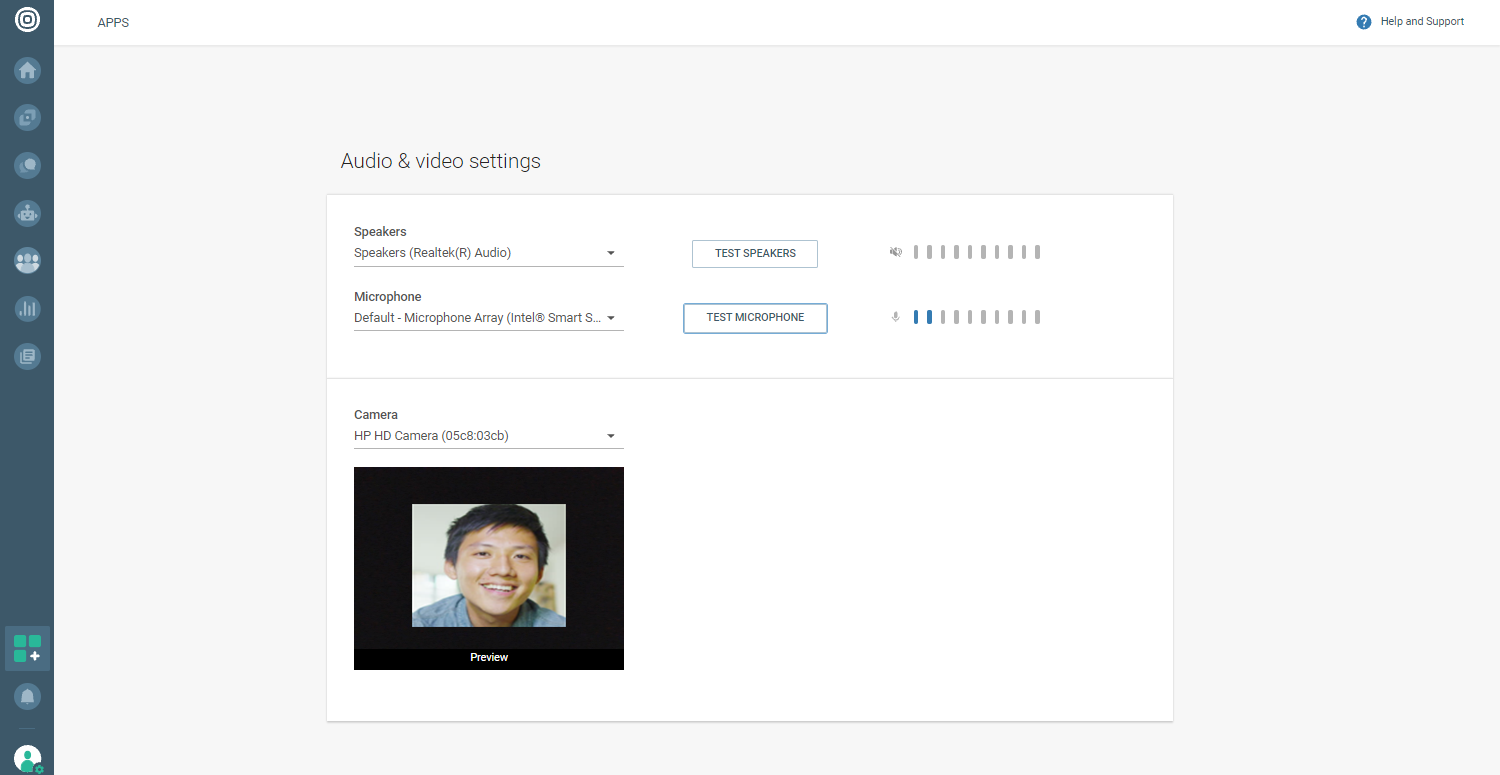Screen dimensions: 1500x775
Task: Open the Apps grid icon in sidebar
Action: [27, 648]
